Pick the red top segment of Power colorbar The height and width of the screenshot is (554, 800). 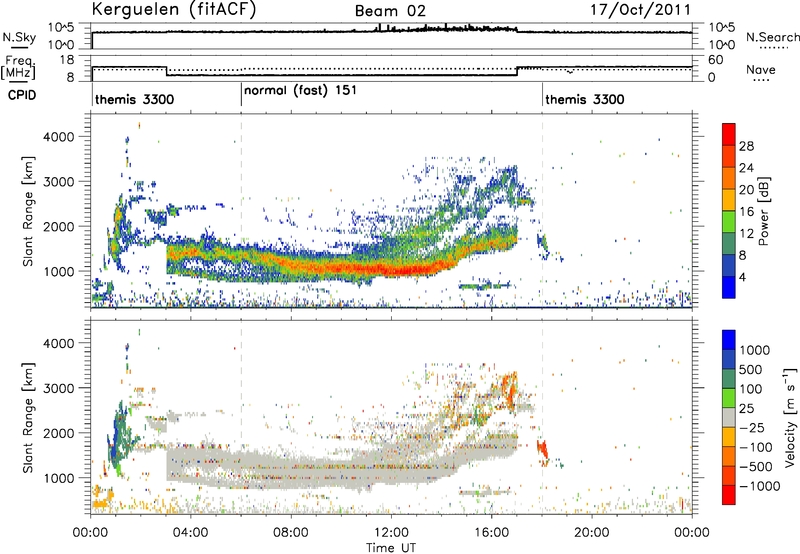click(x=729, y=134)
